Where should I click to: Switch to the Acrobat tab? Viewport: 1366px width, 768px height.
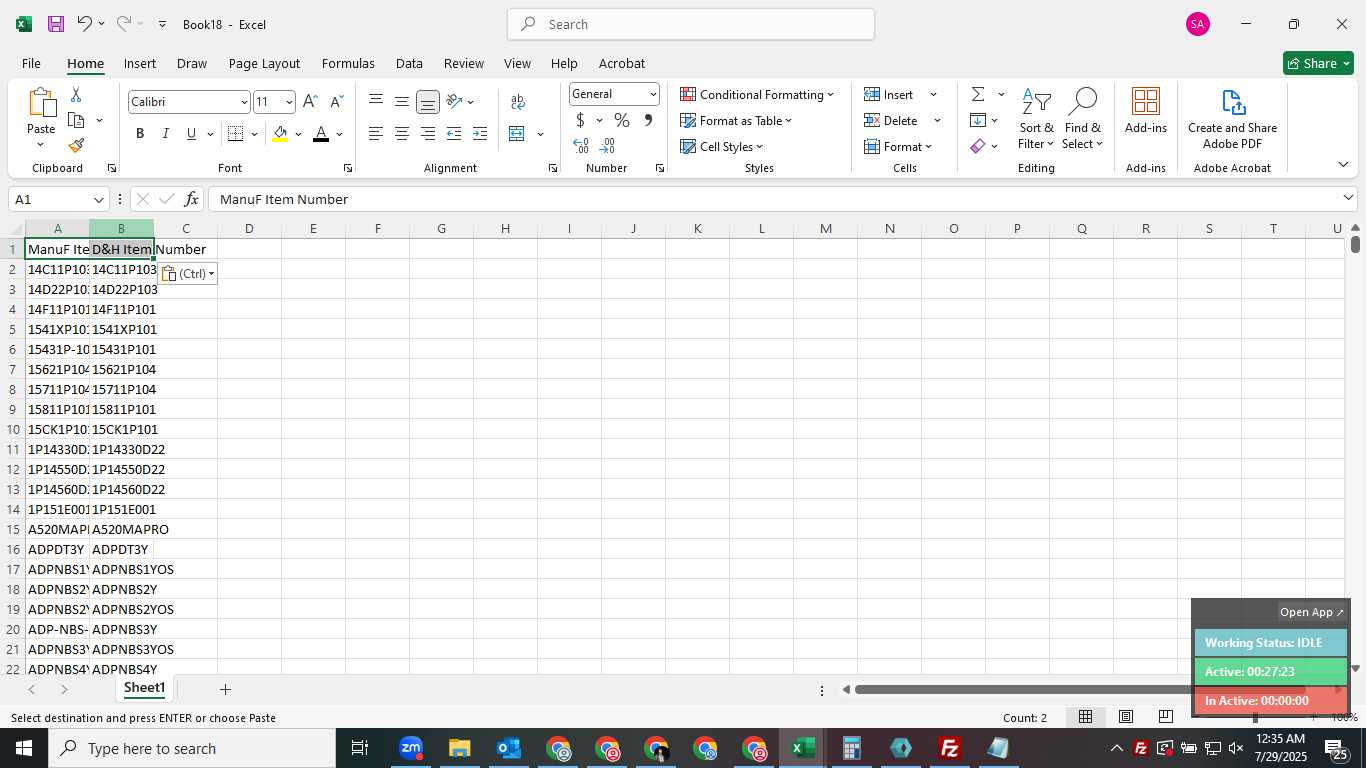click(x=622, y=63)
